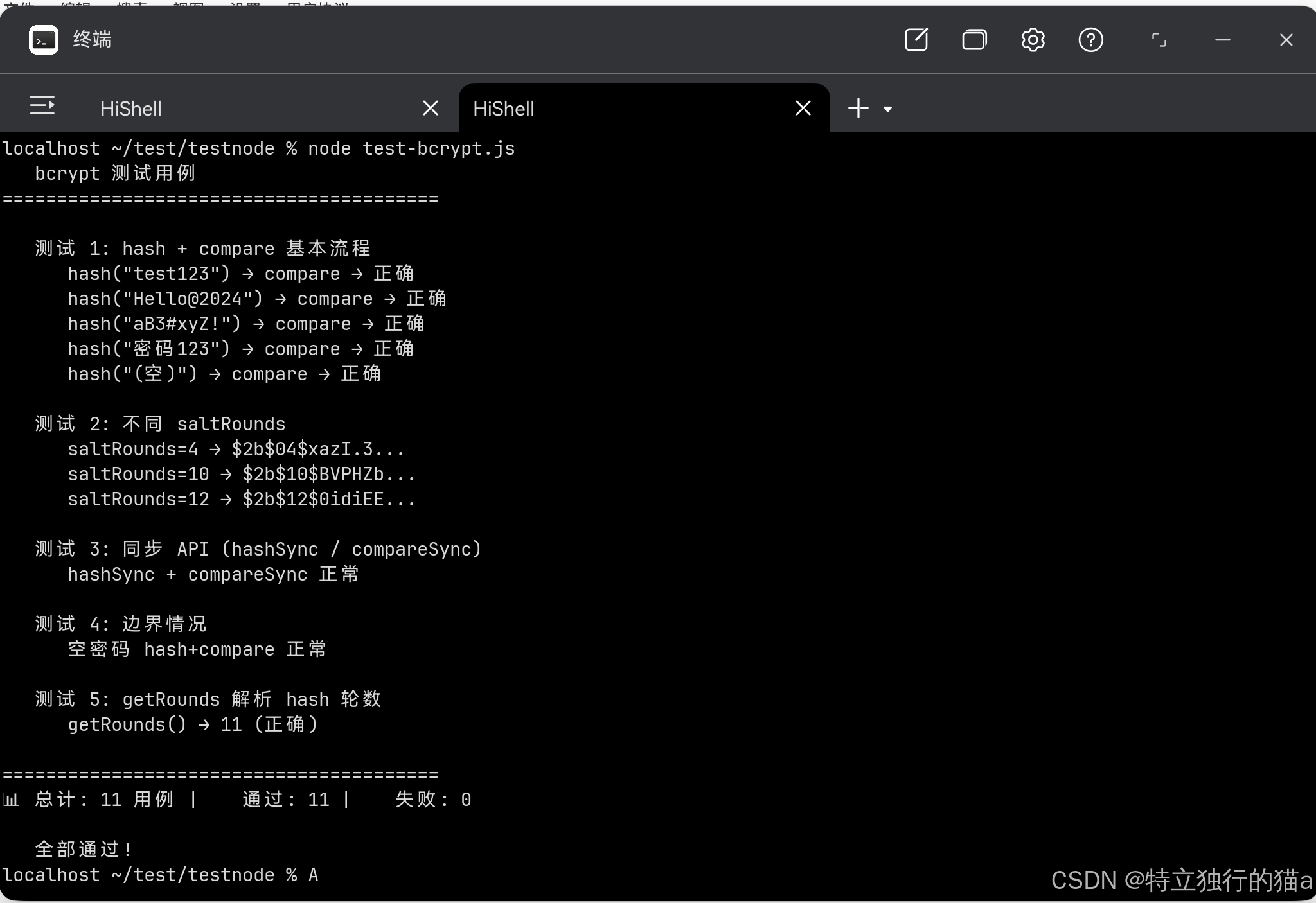Click the hash("密码123") result line
The height and width of the screenshot is (903, 1316).
[240, 349]
